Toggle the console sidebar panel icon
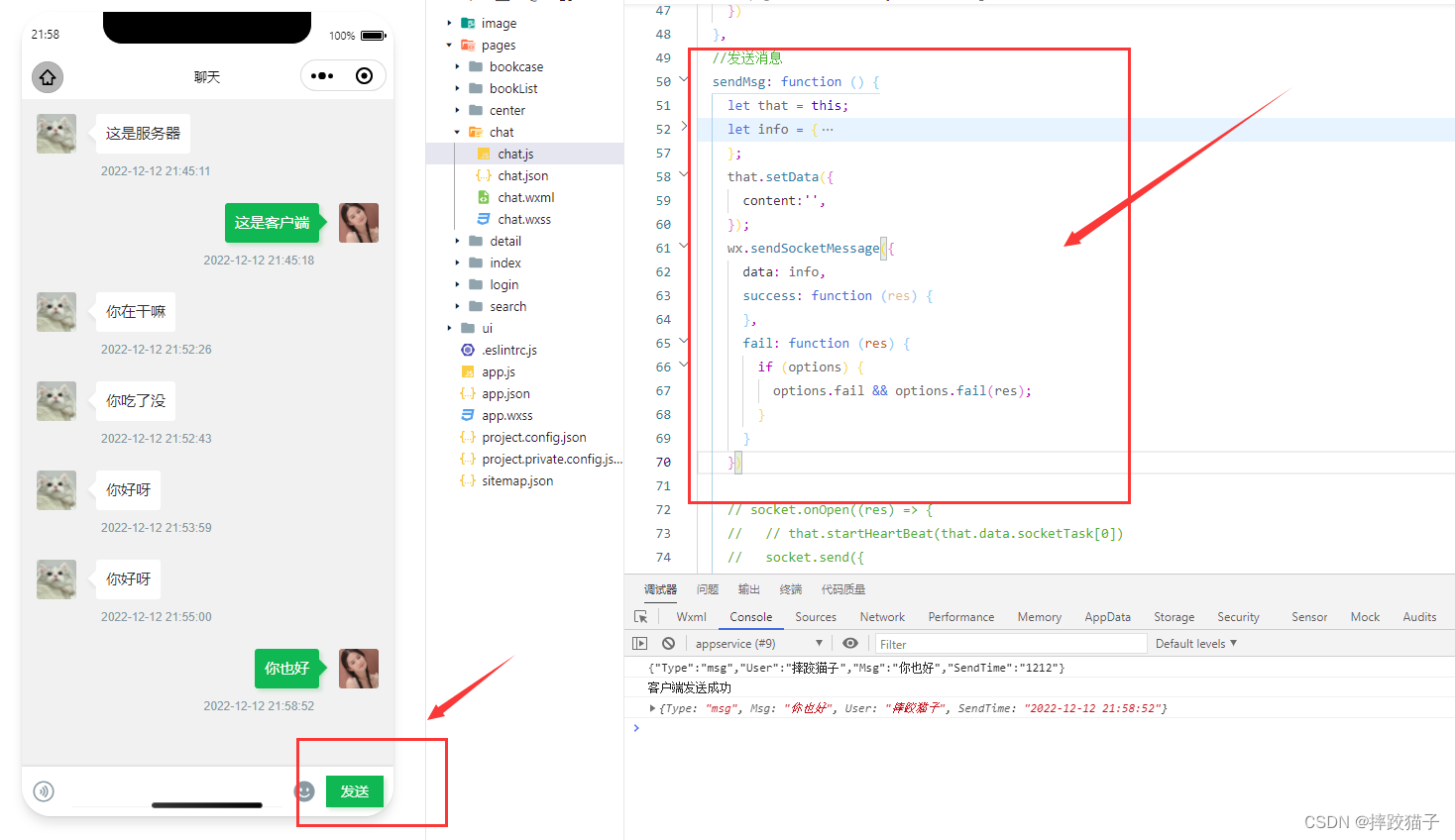The height and width of the screenshot is (840, 1455). (x=640, y=644)
